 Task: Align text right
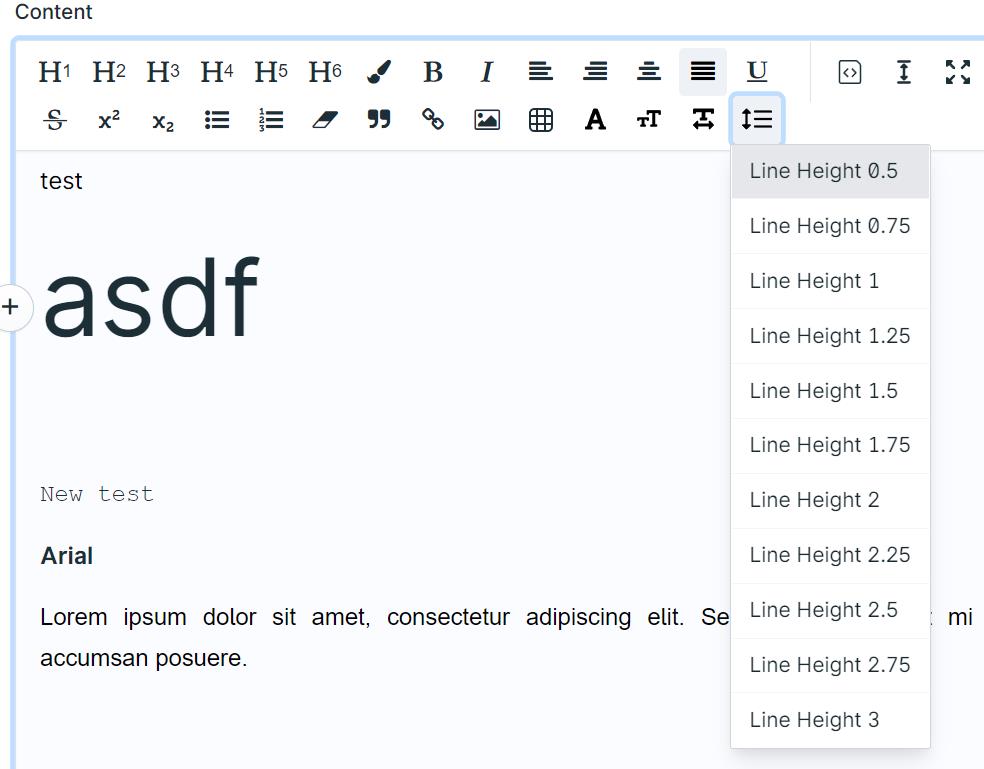595,72
